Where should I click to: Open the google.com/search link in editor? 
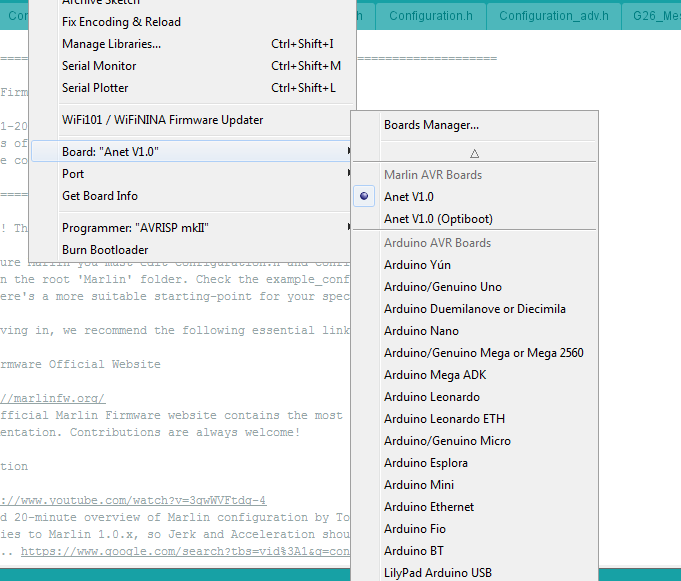tap(185, 551)
